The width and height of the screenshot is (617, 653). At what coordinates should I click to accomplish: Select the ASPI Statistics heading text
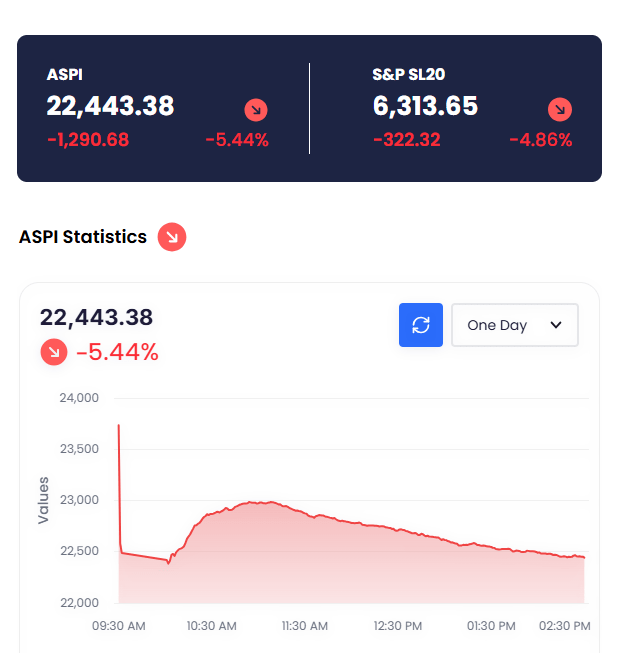(83, 237)
